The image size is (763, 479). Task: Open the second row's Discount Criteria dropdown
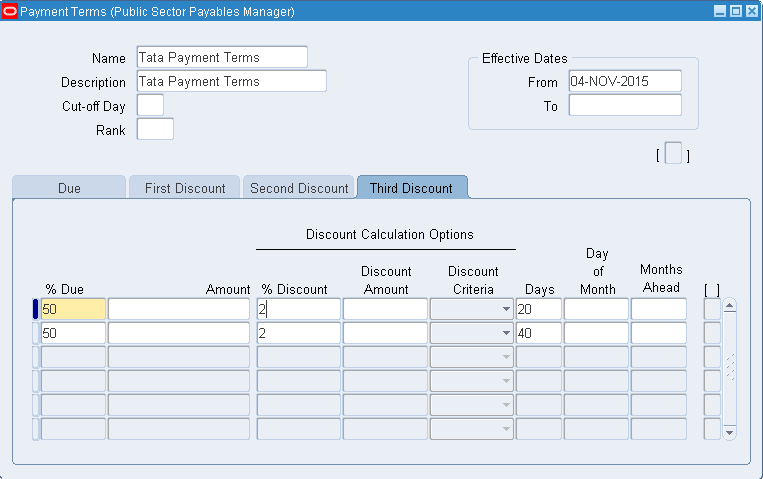point(506,334)
